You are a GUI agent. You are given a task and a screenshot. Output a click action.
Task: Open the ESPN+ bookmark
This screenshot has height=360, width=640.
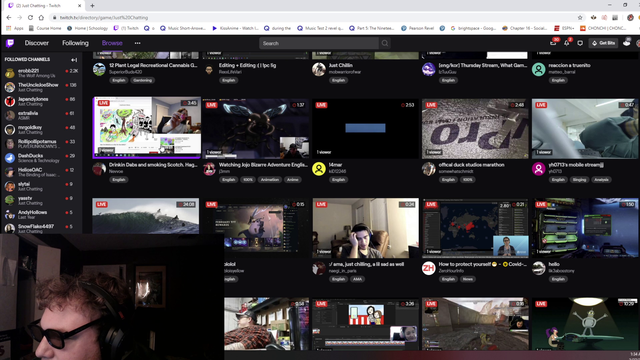point(564,28)
